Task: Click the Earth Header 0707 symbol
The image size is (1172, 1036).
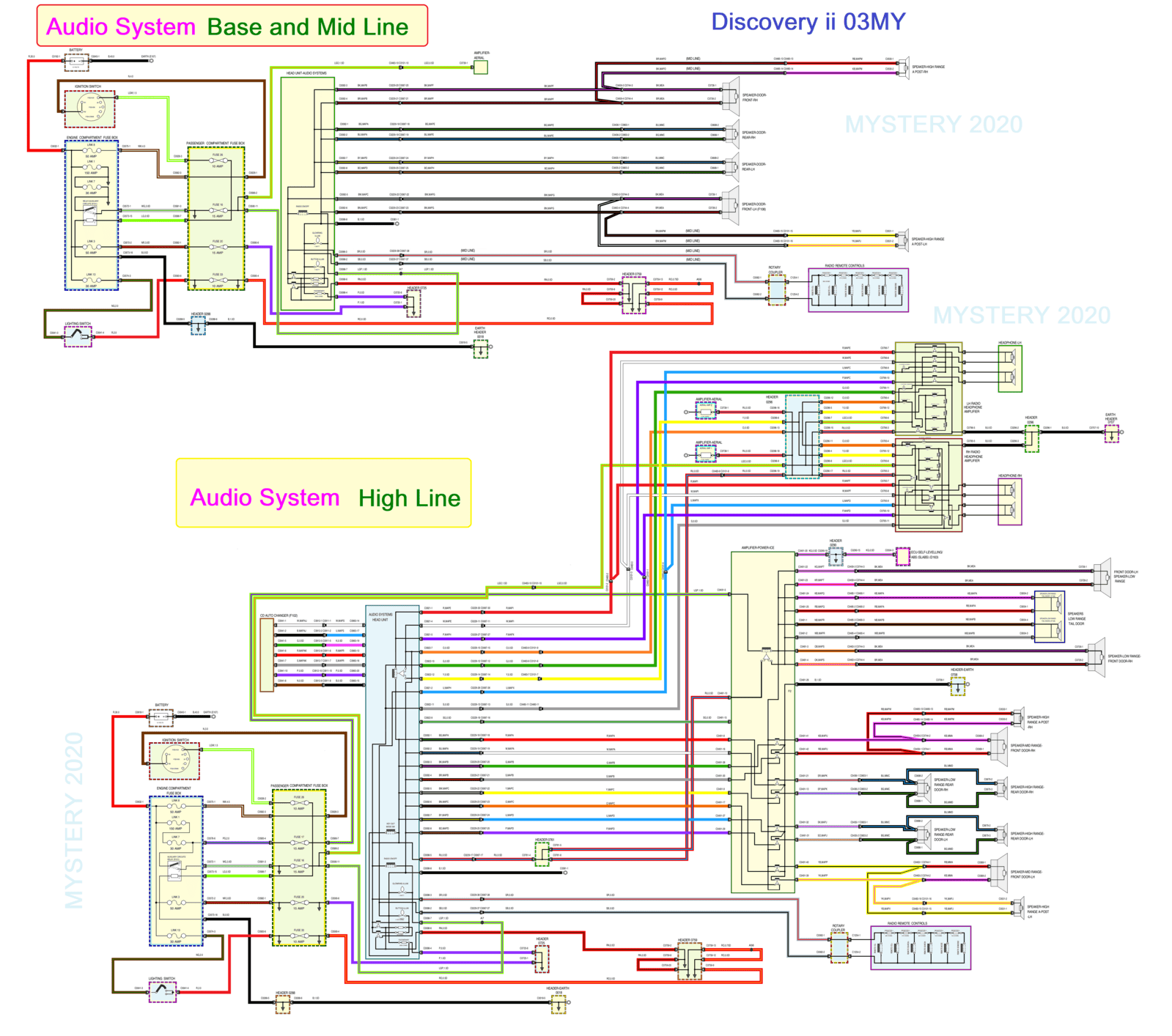Action: pos(1112,433)
